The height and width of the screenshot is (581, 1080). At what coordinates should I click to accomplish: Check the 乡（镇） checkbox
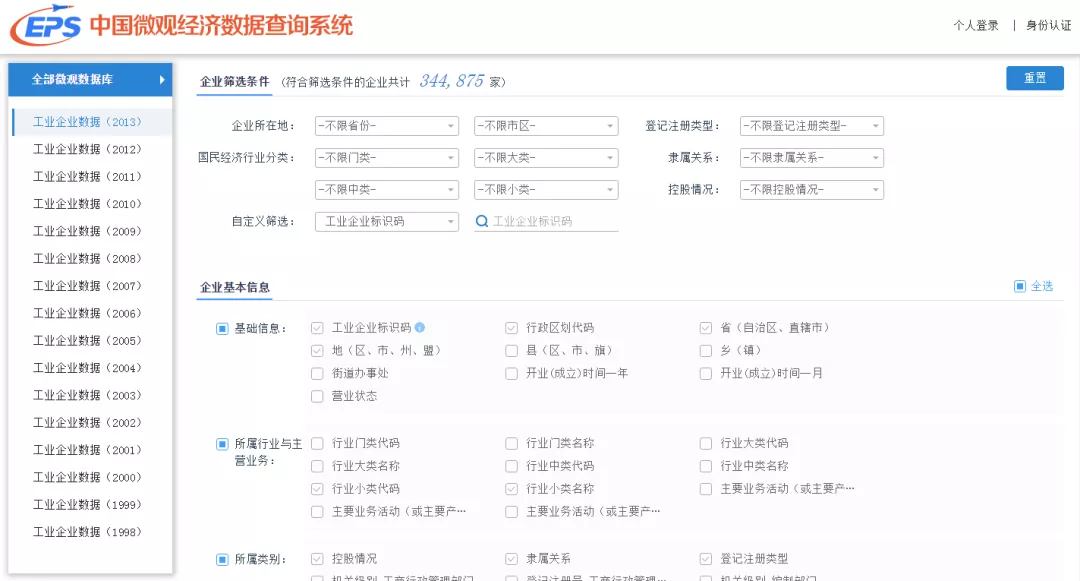point(705,350)
